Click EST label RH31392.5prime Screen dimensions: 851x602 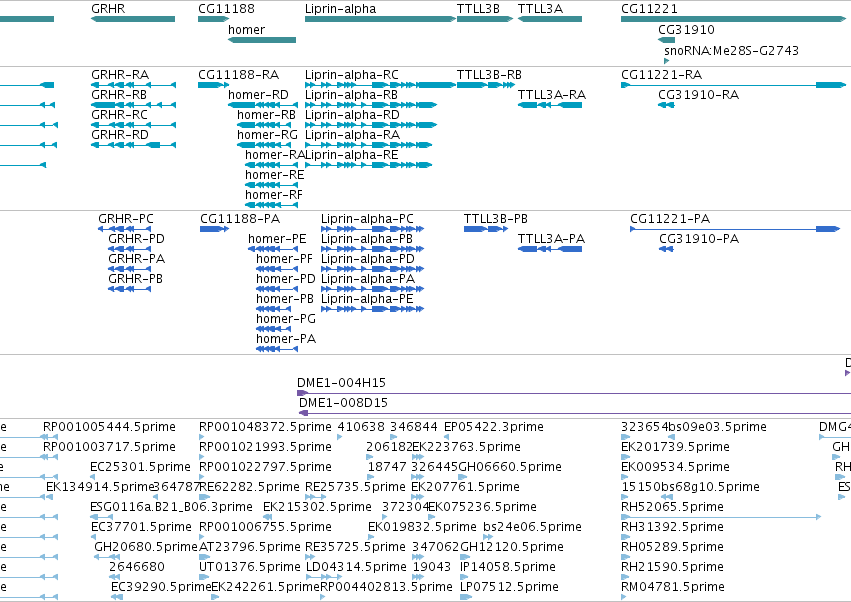[672, 527]
